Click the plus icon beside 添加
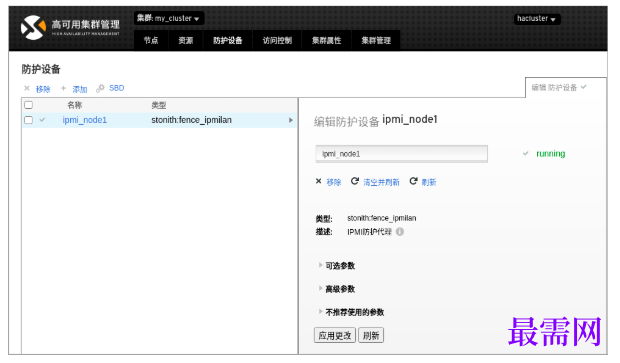This screenshot has height=363, width=620. click(63, 88)
